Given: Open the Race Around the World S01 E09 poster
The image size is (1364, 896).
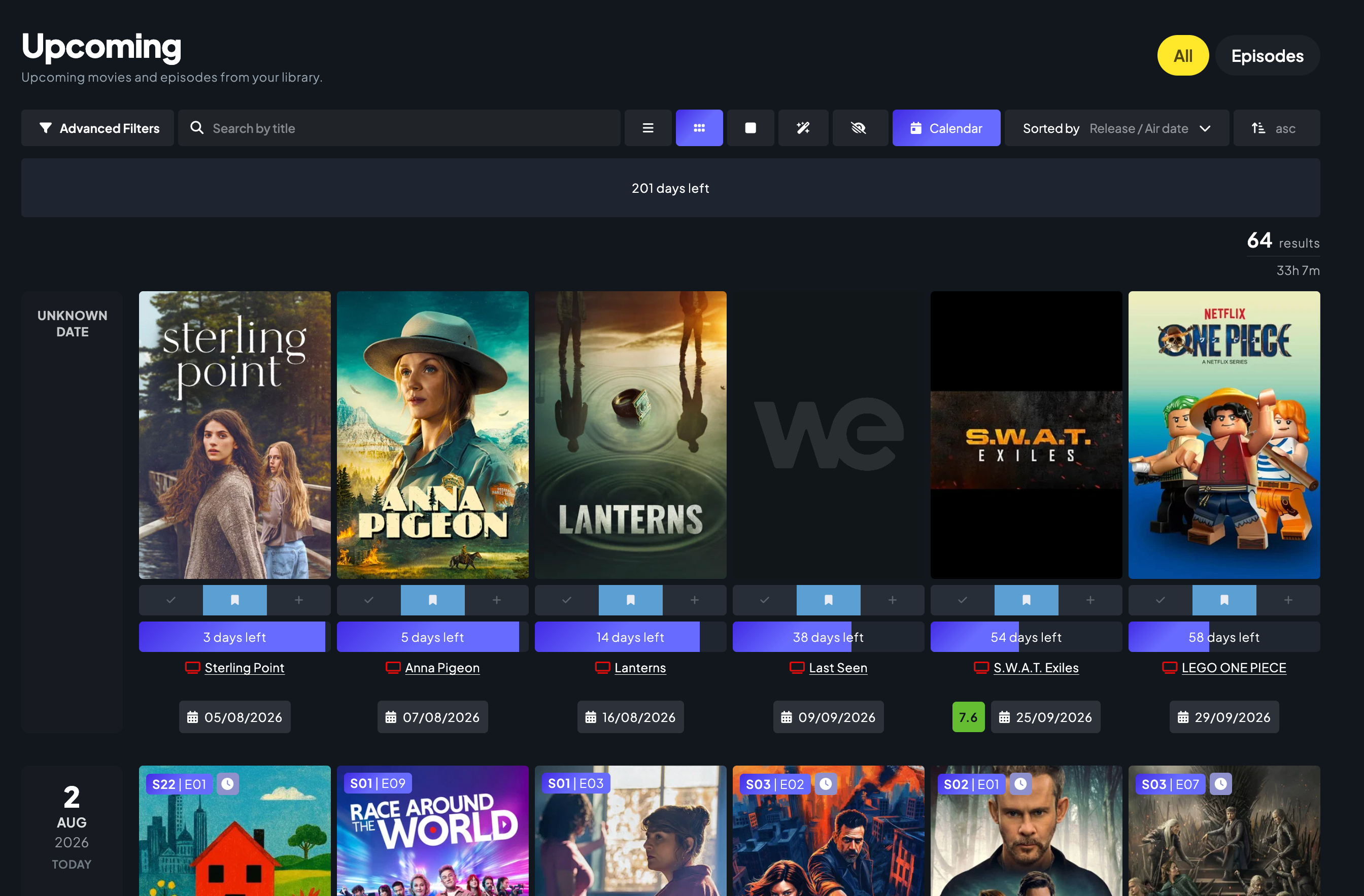Looking at the screenshot, I should [433, 831].
